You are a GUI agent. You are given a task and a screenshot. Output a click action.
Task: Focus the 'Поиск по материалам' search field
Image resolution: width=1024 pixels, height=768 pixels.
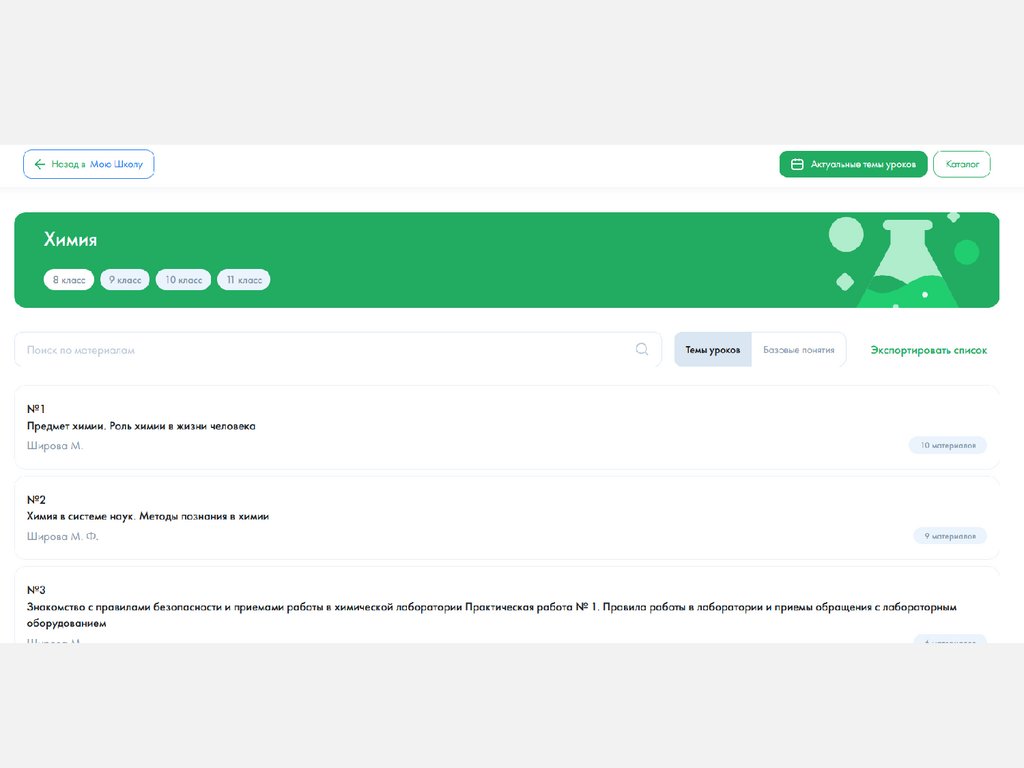click(338, 350)
